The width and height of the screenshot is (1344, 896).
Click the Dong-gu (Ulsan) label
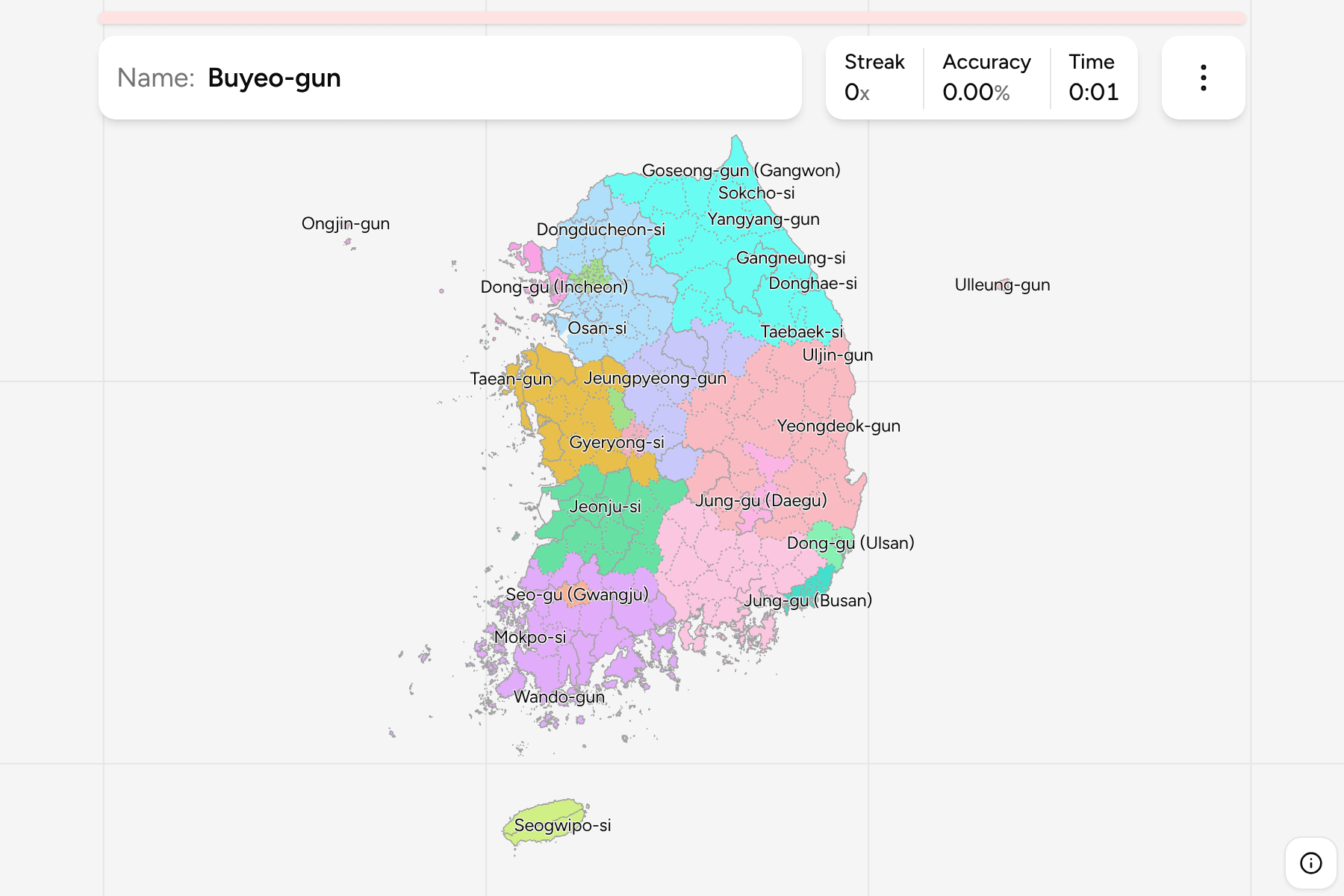coord(850,543)
